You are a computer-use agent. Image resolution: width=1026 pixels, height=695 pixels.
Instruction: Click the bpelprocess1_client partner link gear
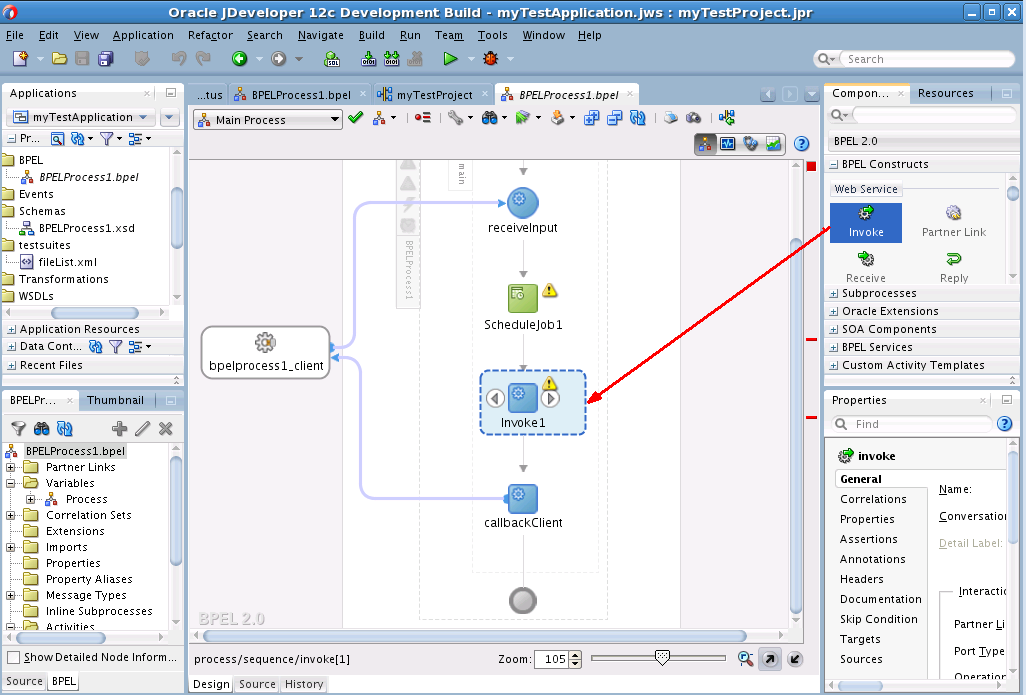(265, 342)
